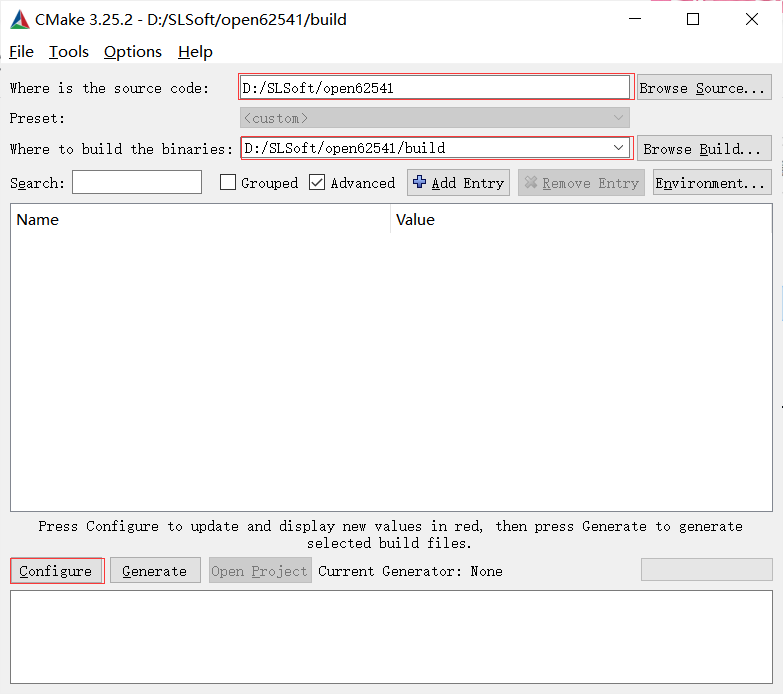Click Browse Build button

pos(704,149)
